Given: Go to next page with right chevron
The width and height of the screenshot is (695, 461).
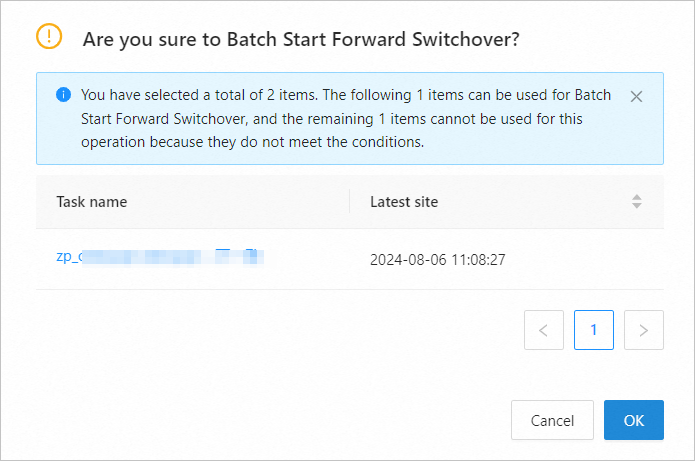Looking at the screenshot, I should point(643,330).
